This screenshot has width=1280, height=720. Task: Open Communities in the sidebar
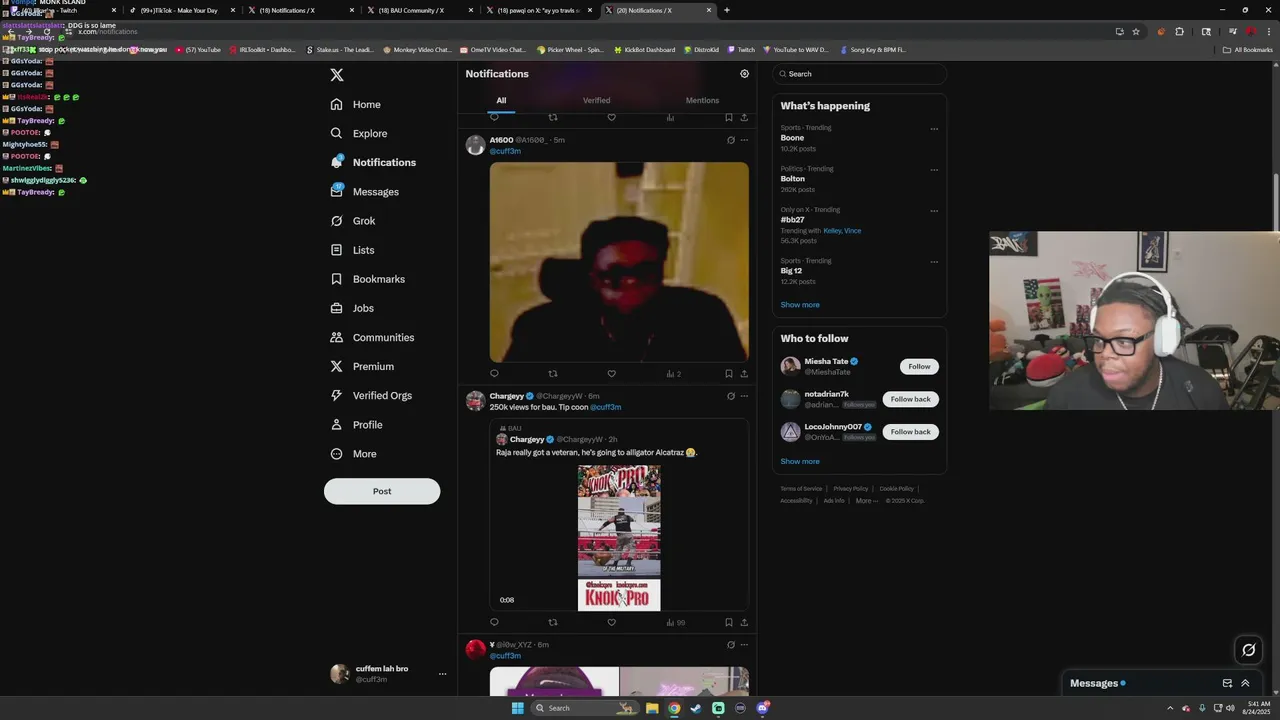[x=372, y=337]
